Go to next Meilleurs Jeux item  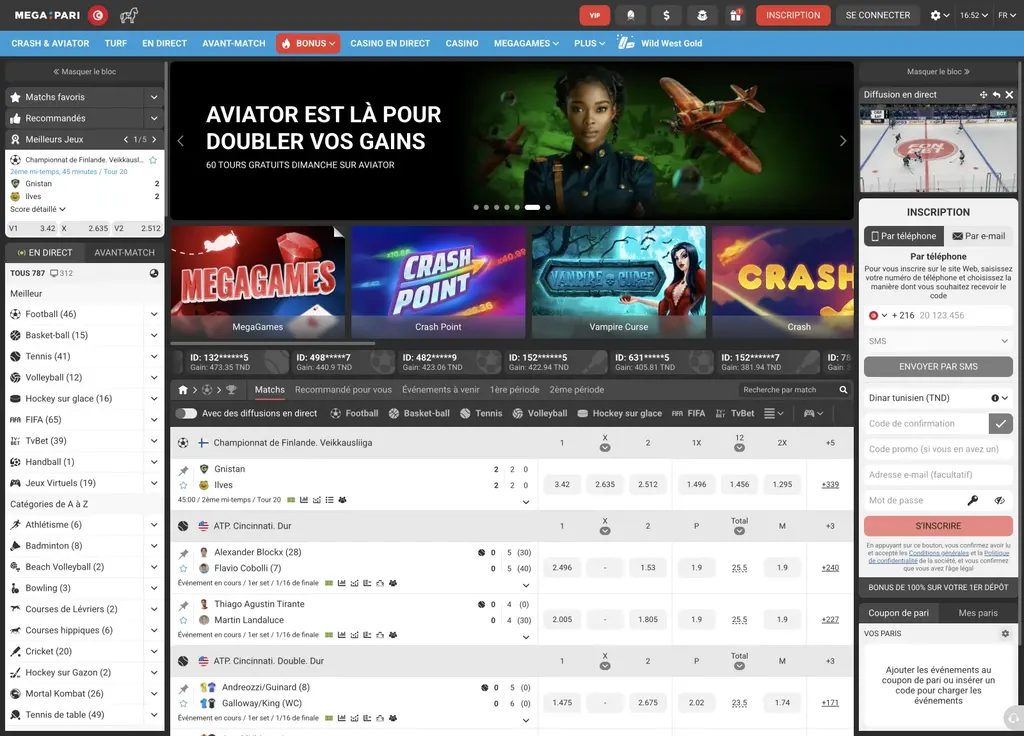(x=154, y=139)
